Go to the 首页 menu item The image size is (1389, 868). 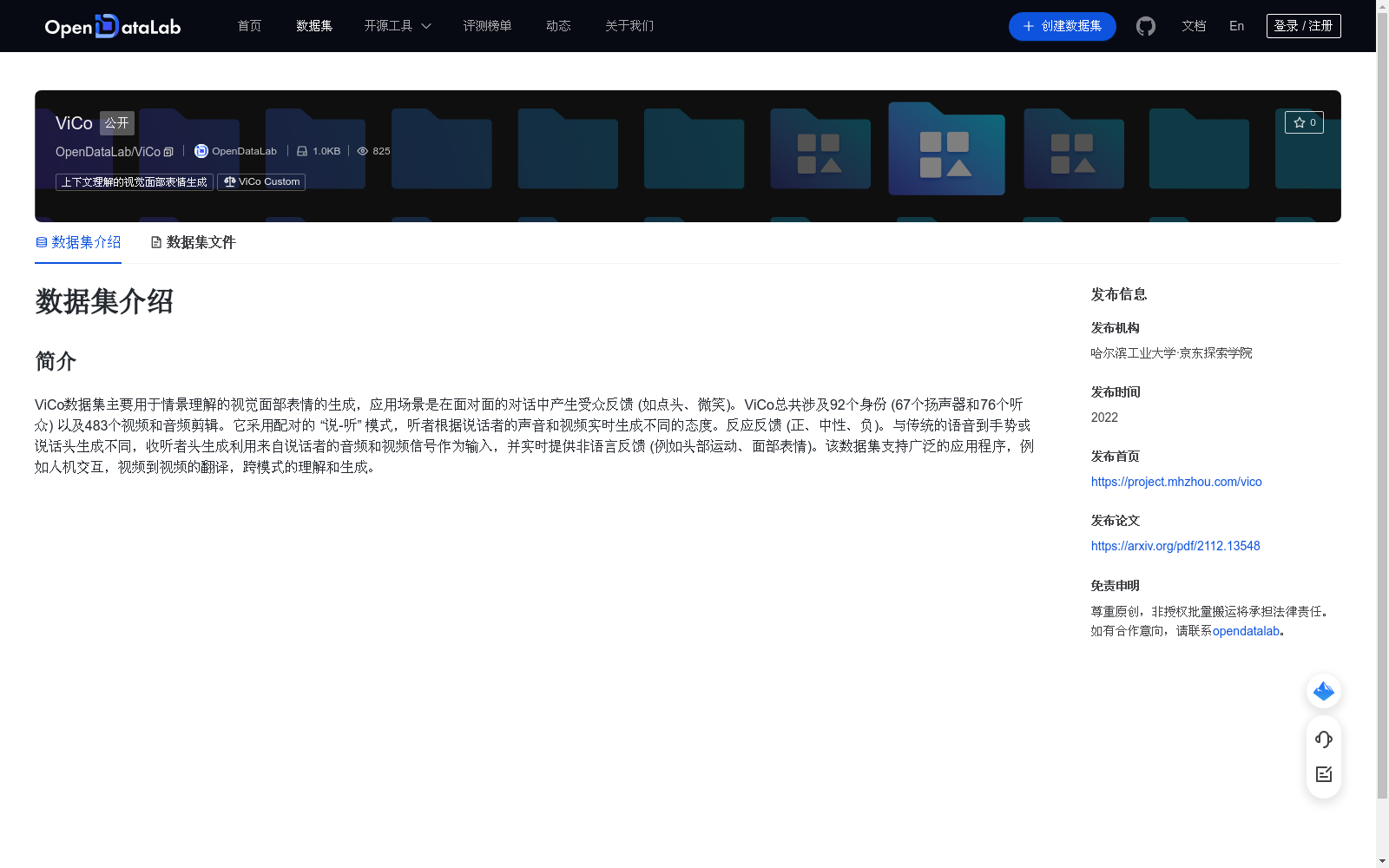tap(248, 26)
